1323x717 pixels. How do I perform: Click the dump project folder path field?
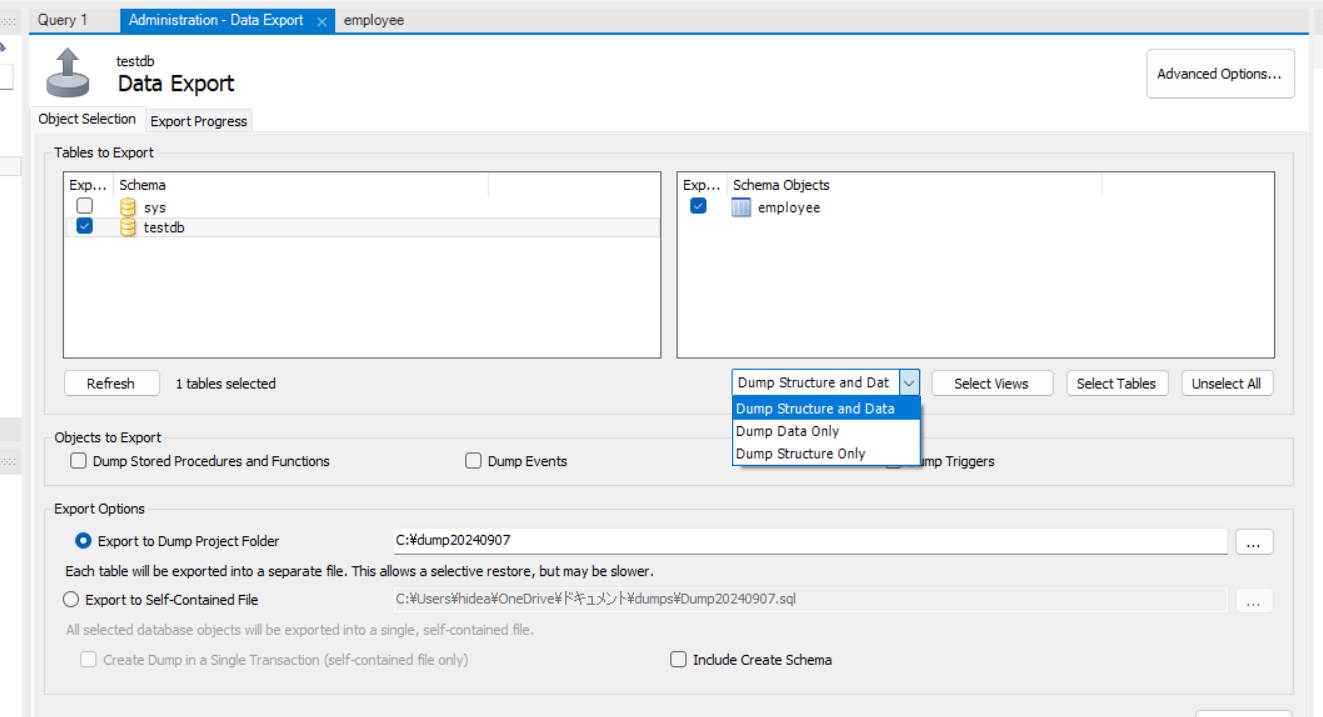coord(809,540)
